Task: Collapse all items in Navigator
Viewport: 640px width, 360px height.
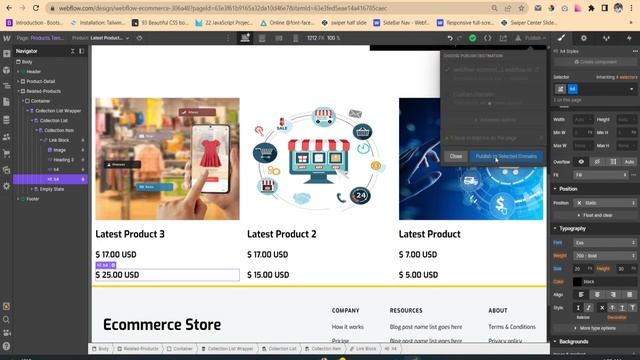Action: pos(73,51)
